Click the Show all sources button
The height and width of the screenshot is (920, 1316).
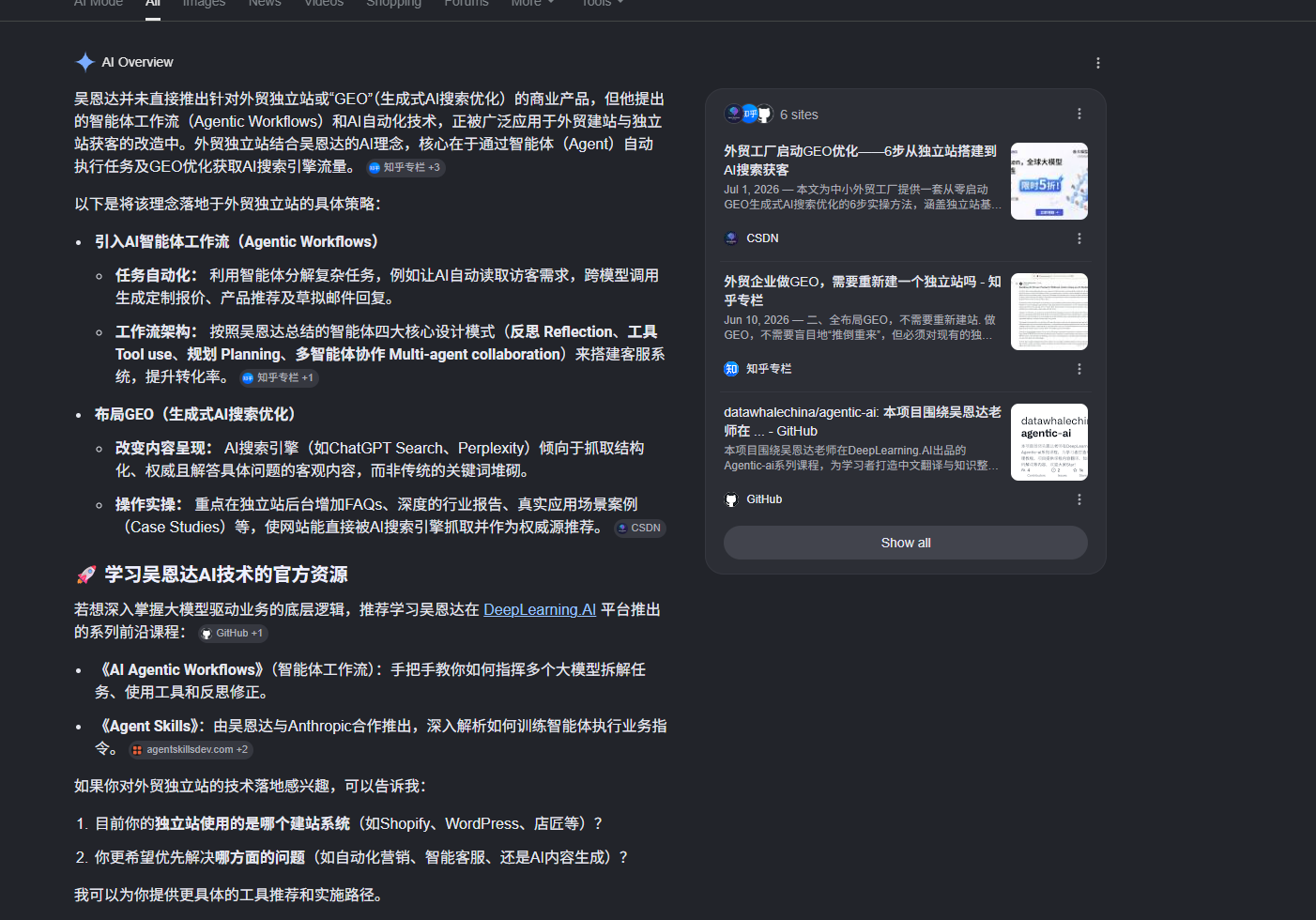click(x=906, y=543)
